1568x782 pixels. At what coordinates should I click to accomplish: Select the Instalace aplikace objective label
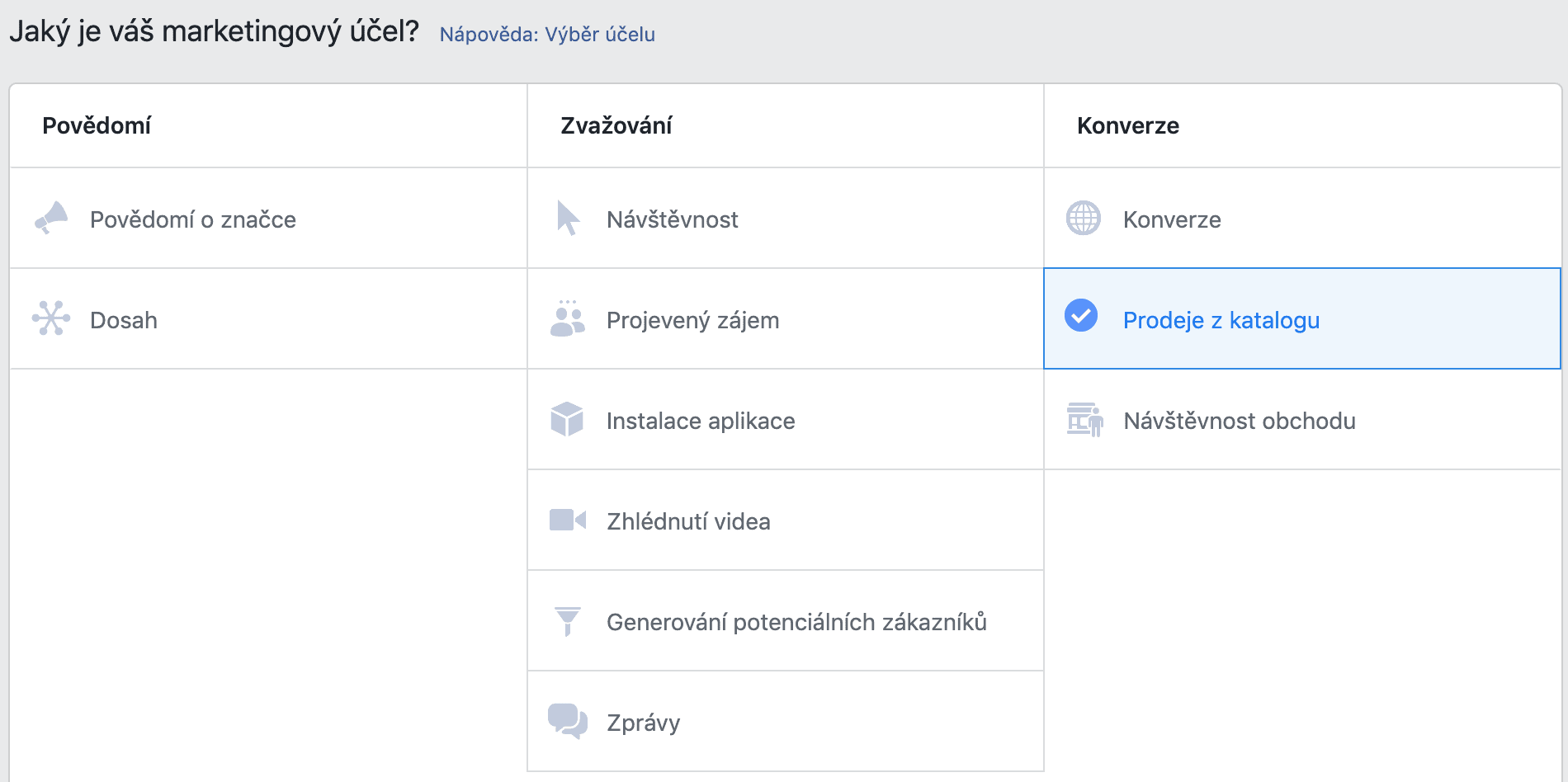[x=701, y=421]
